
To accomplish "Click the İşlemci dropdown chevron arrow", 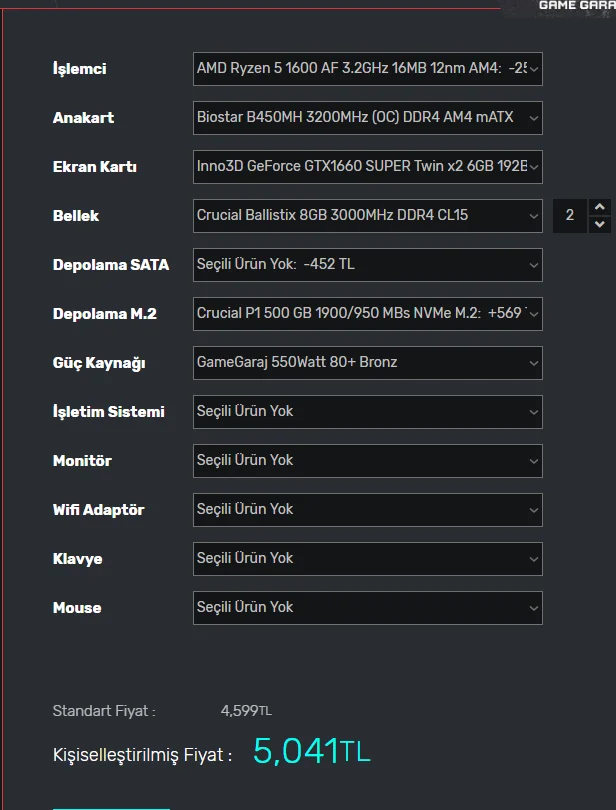I will click(x=533, y=69).
